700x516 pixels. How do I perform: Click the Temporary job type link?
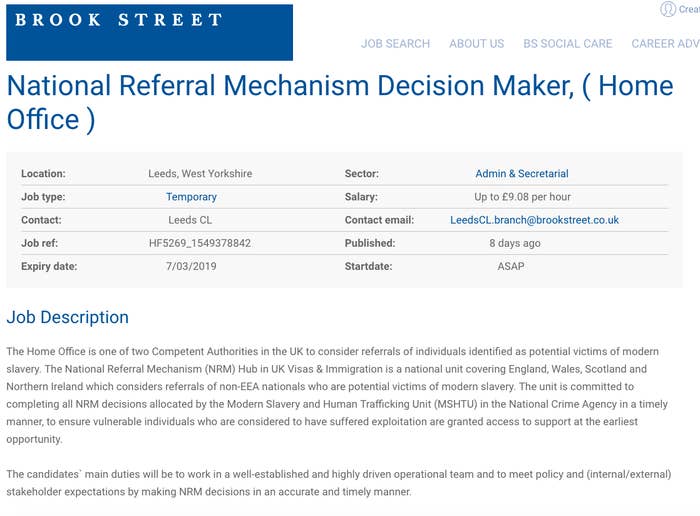pos(191,197)
